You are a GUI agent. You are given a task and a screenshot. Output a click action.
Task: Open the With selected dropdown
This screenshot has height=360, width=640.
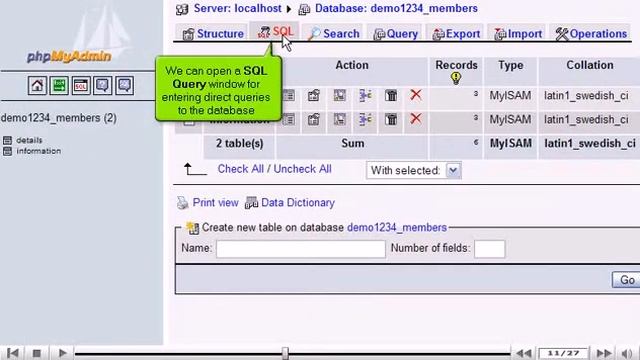[x=414, y=170]
